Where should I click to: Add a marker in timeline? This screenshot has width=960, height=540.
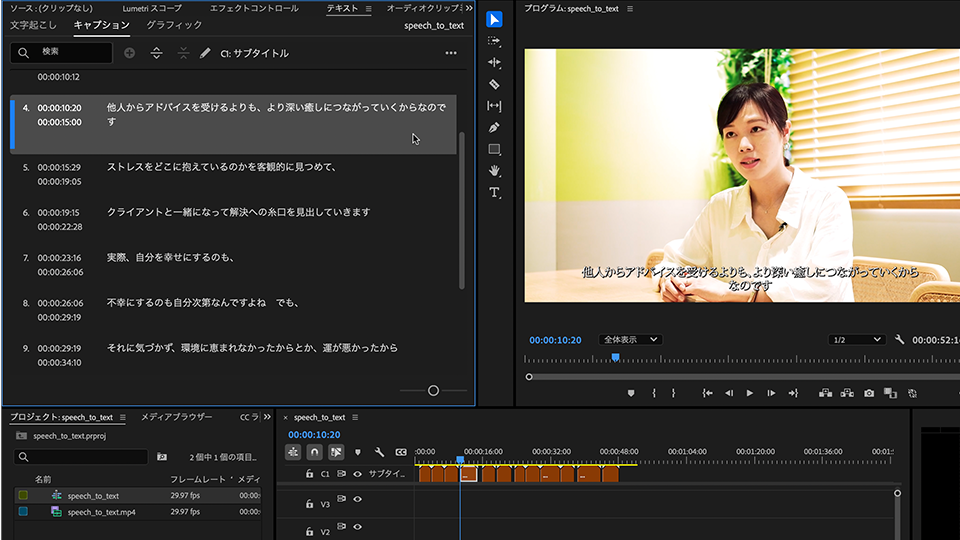tap(358, 452)
